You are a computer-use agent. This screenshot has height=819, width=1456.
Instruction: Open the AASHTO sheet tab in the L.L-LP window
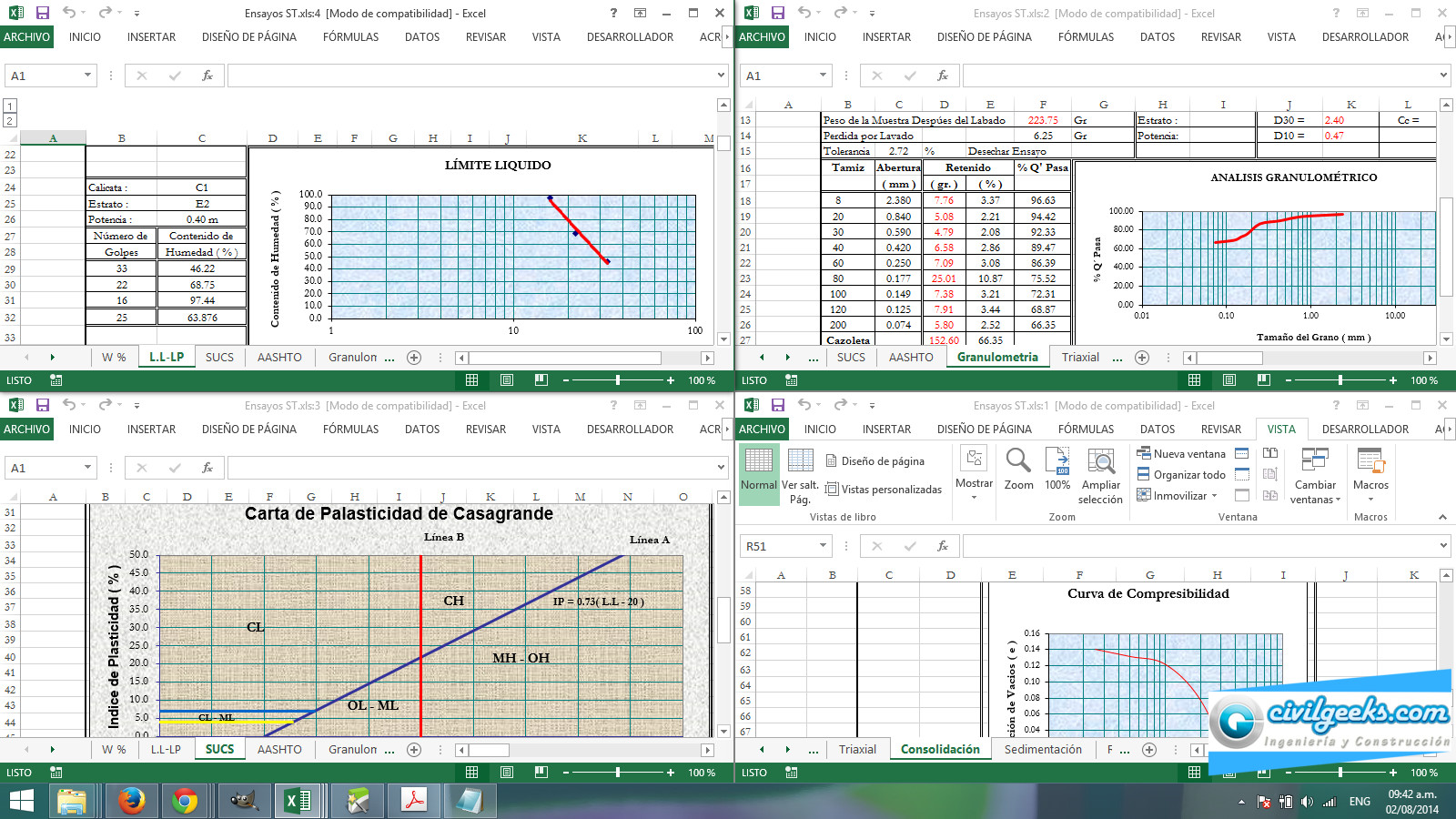[x=279, y=358]
